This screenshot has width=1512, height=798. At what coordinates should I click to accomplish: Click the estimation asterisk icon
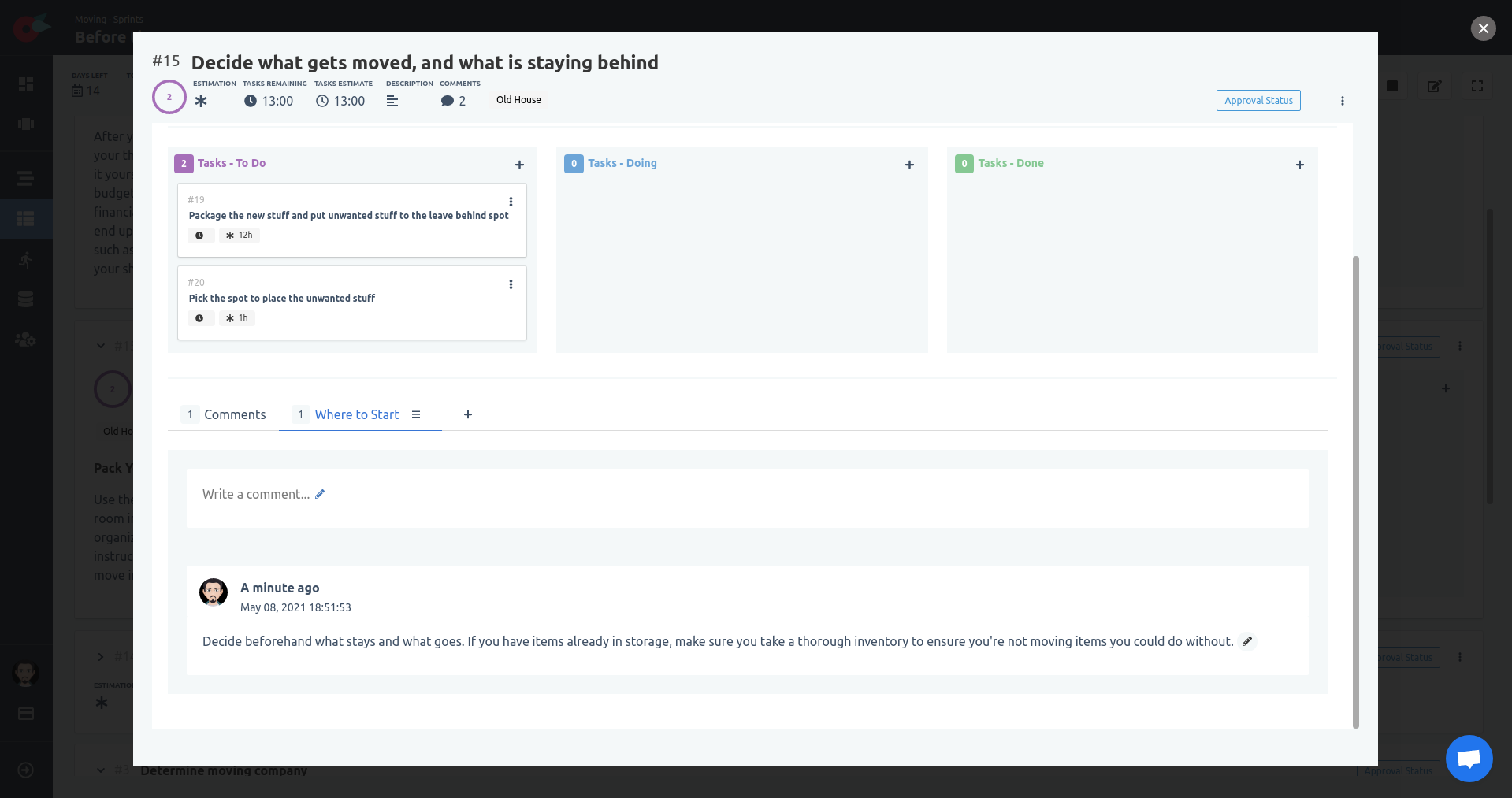(201, 101)
